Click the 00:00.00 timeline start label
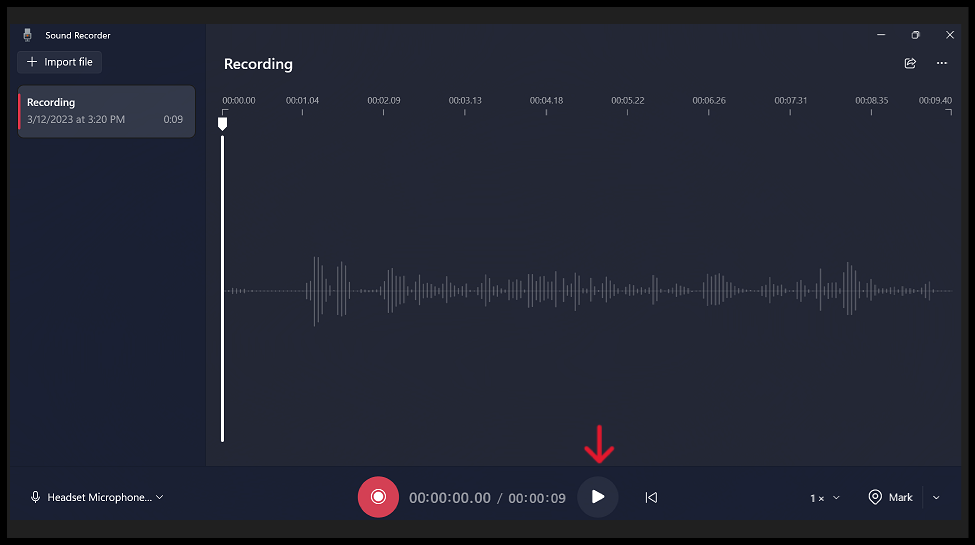This screenshot has height=545, width=975. 239,100
